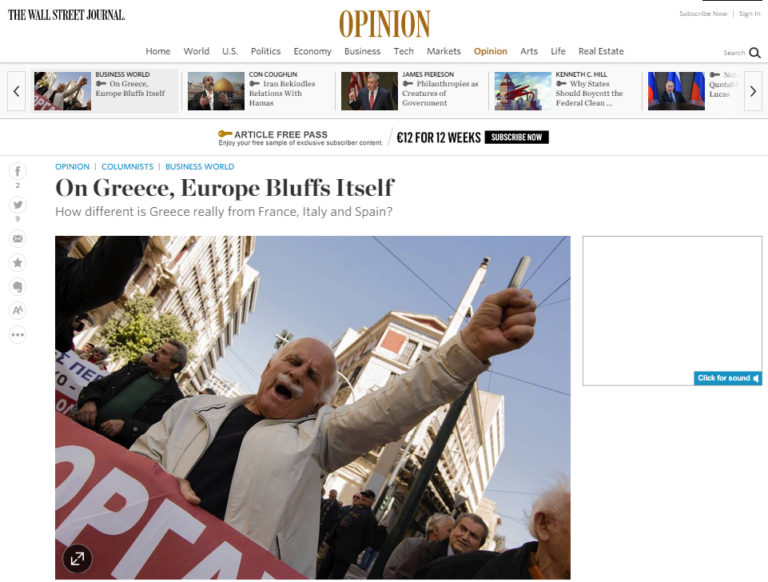Clip article to Evernote elephant icon
The height and width of the screenshot is (582, 768).
coord(18,287)
